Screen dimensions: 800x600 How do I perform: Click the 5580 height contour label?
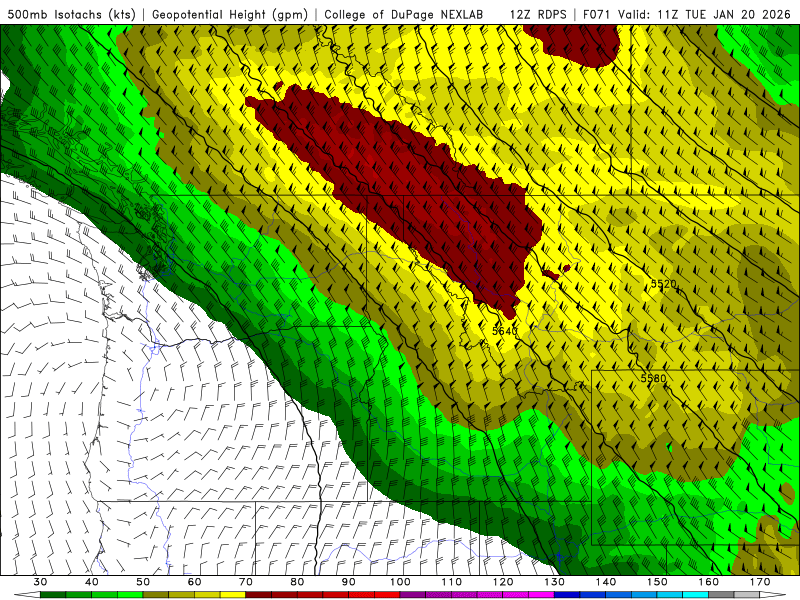654,379
